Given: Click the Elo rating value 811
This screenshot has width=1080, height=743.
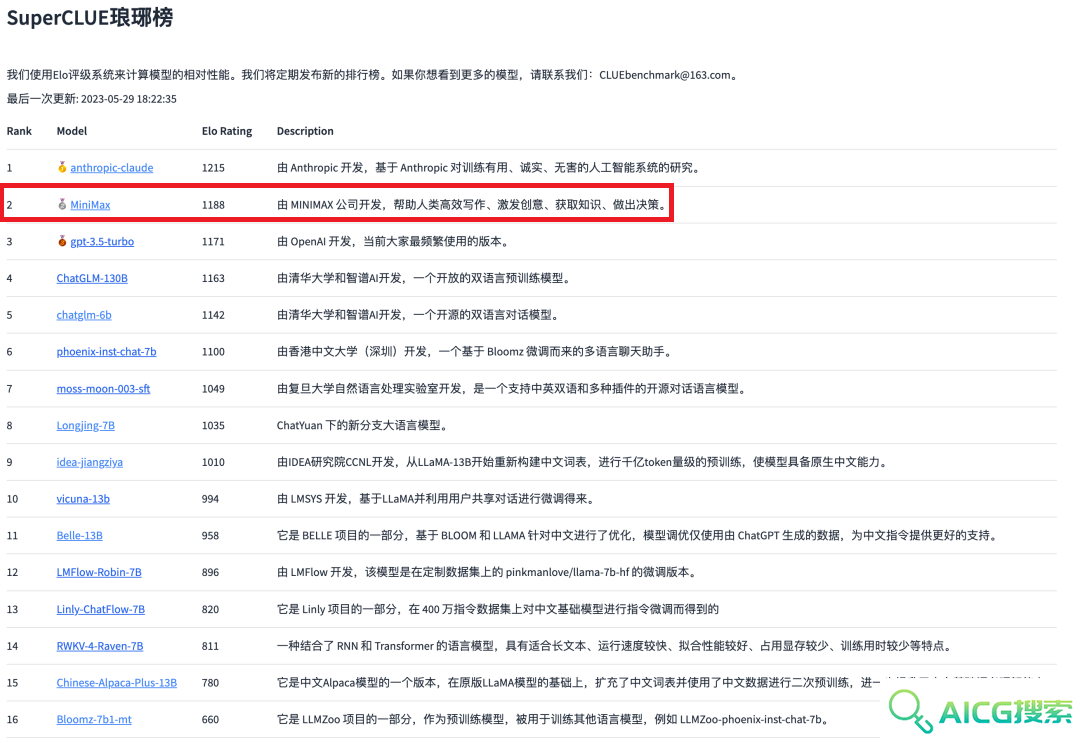Looking at the screenshot, I should [210, 646].
